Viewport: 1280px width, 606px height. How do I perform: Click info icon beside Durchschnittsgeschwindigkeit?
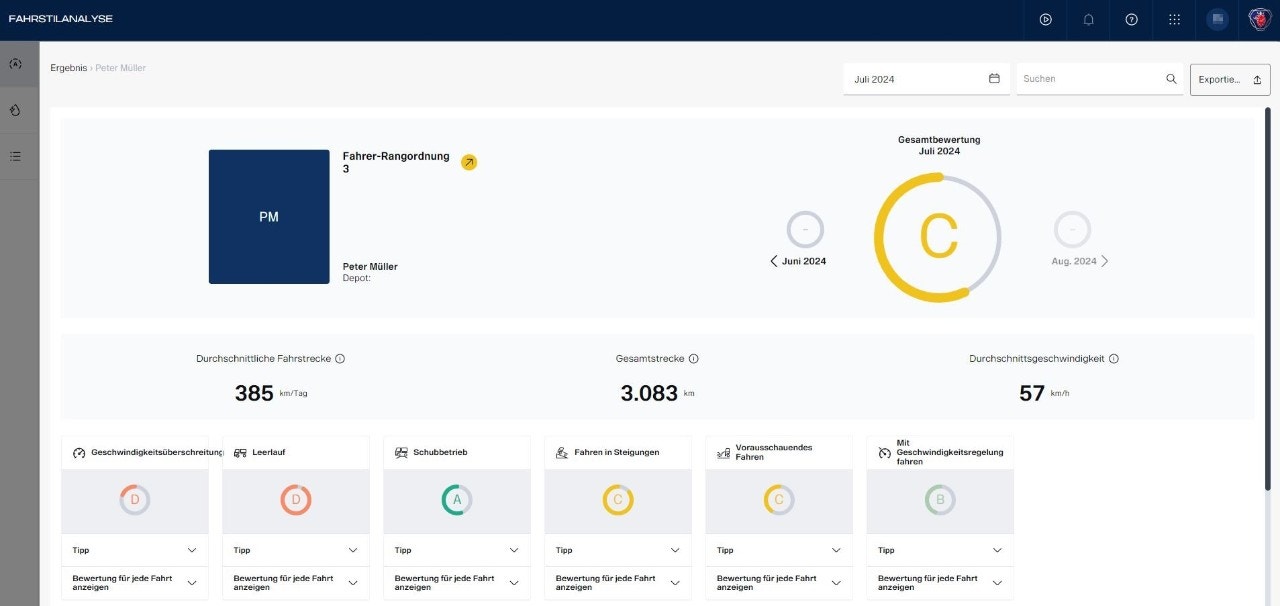click(x=1114, y=359)
